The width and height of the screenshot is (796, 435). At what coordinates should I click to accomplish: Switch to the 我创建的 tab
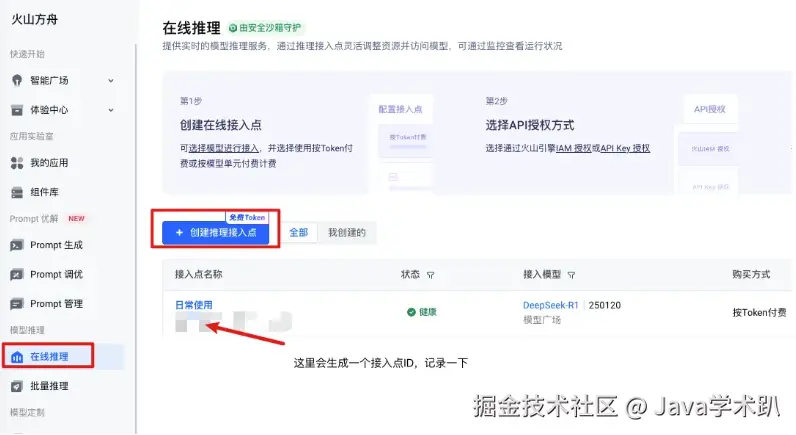point(347,232)
